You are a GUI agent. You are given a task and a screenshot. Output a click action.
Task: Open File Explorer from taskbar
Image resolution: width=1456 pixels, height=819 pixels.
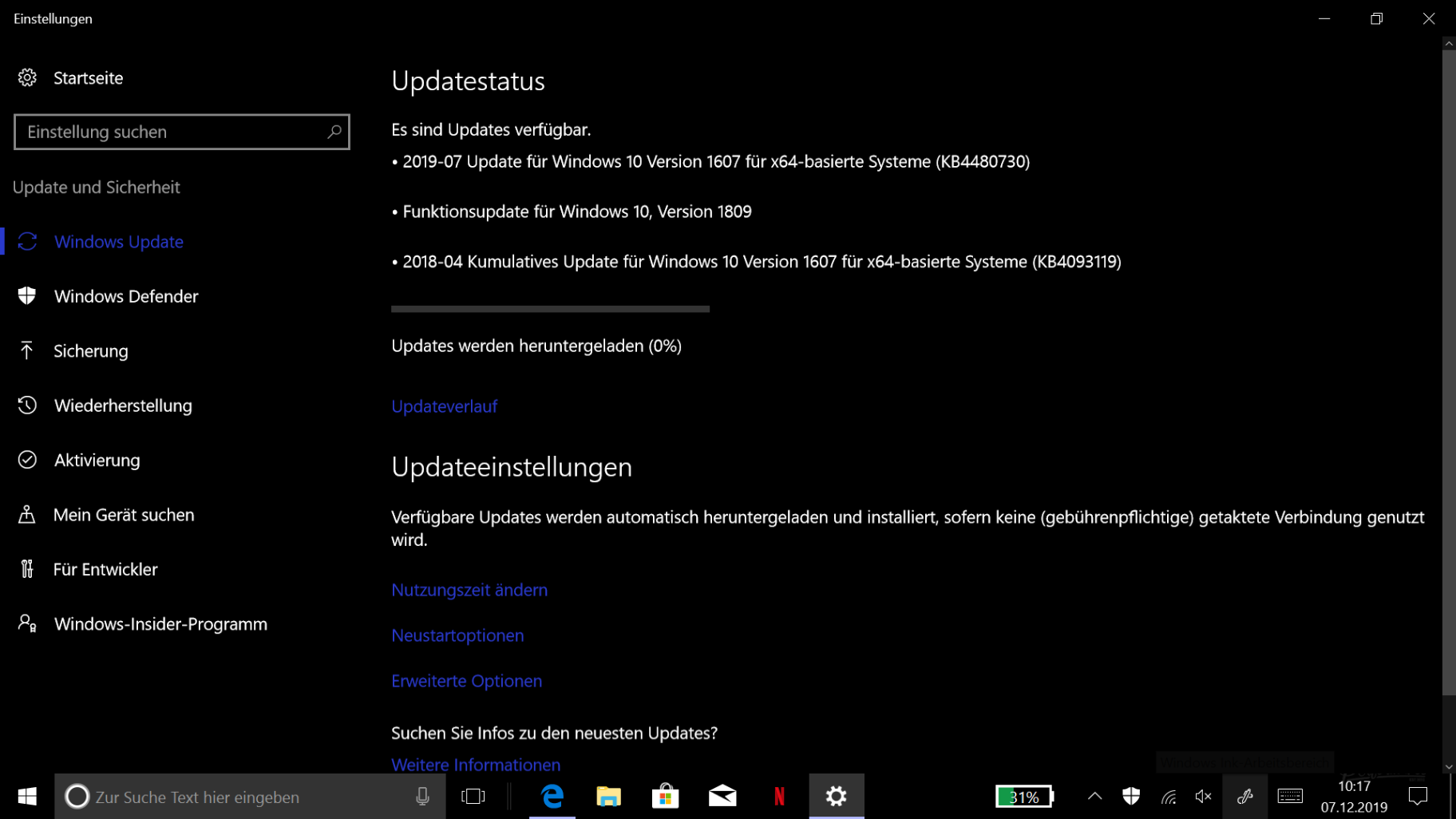608,796
